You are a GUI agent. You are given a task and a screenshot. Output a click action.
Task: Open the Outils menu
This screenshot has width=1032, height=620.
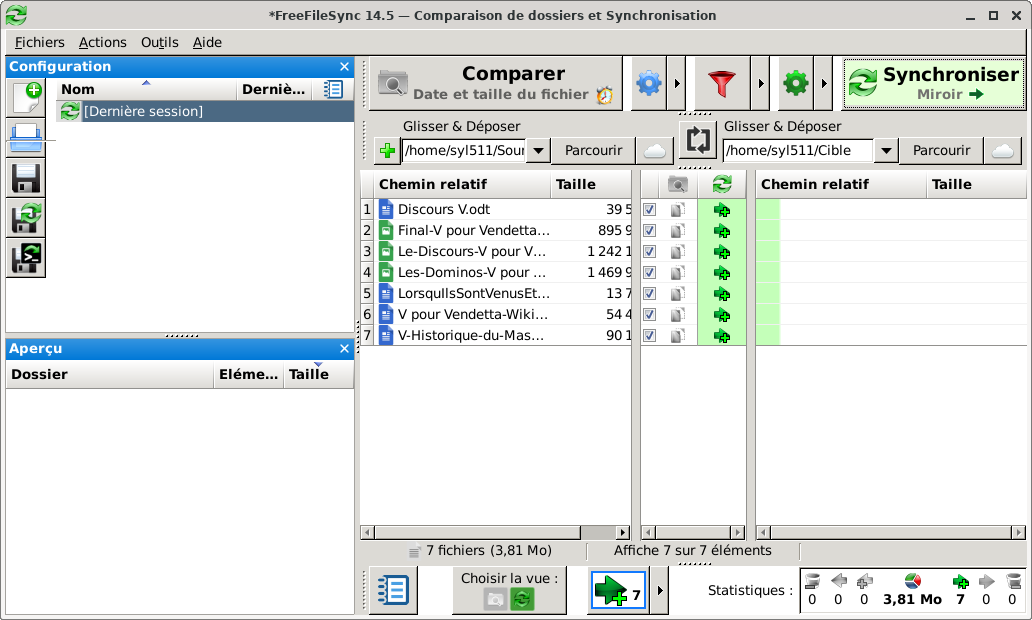pos(159,42)
